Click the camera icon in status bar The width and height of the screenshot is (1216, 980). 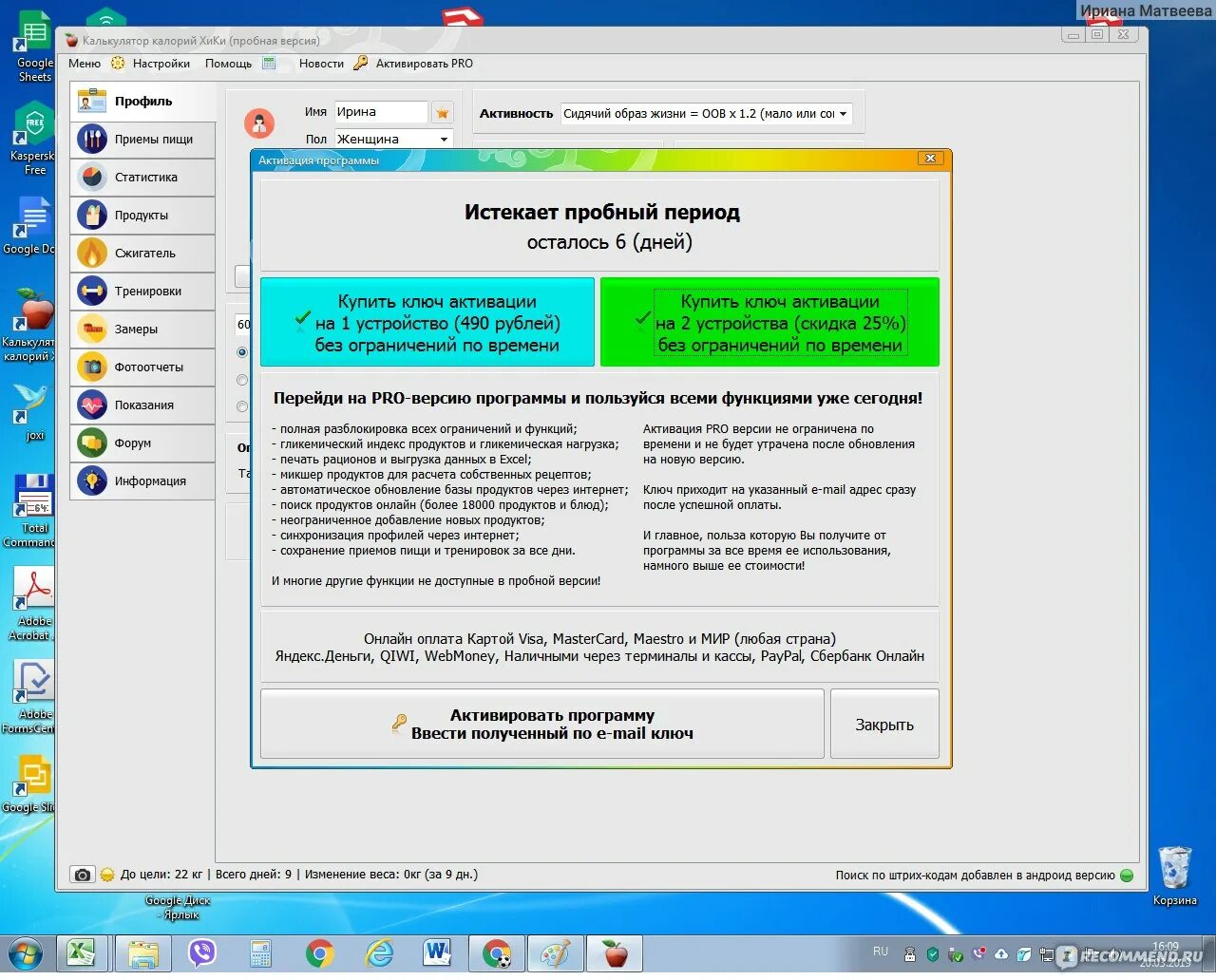pyautogui.click(x=83, y=875)
